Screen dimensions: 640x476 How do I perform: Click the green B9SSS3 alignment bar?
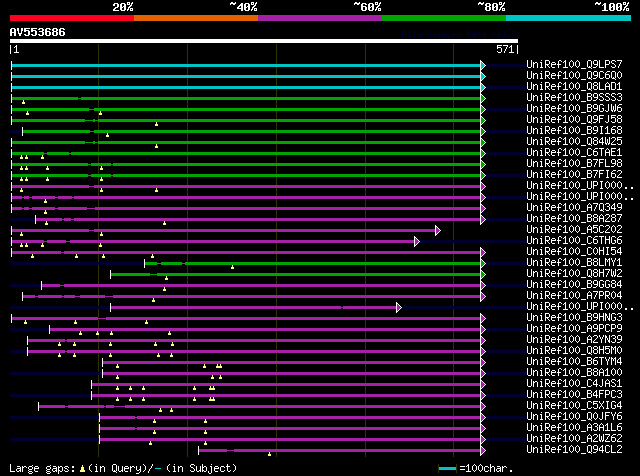[246, 98]
